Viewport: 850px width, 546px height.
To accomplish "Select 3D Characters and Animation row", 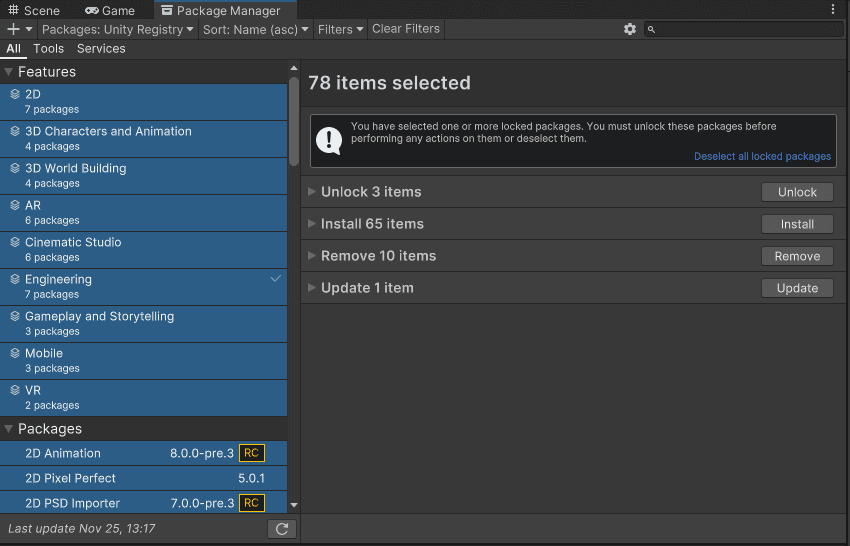I will (x=144, y=139).
